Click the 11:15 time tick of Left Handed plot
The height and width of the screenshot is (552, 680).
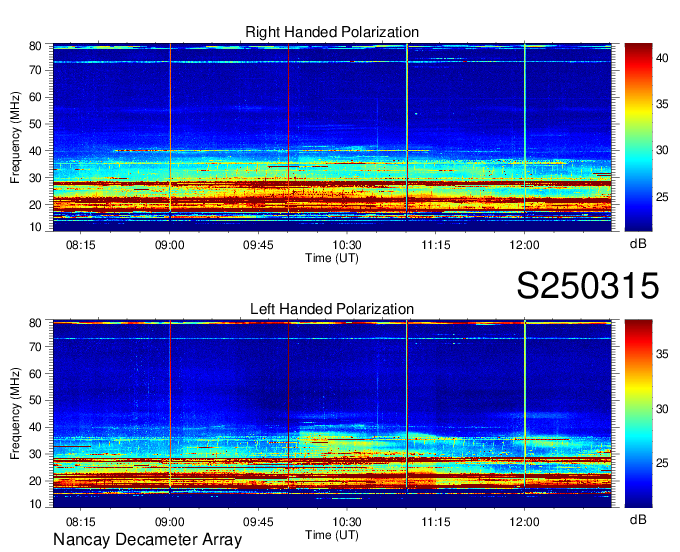[436, 521]
